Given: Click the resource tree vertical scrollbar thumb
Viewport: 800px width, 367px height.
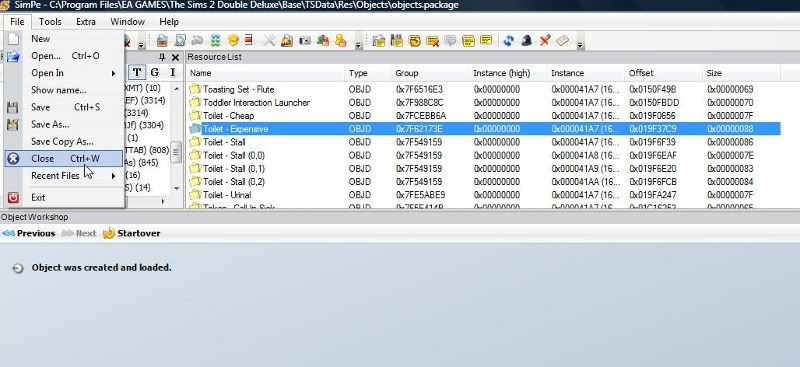Looking at the screenshot, I should click(177, 152).
